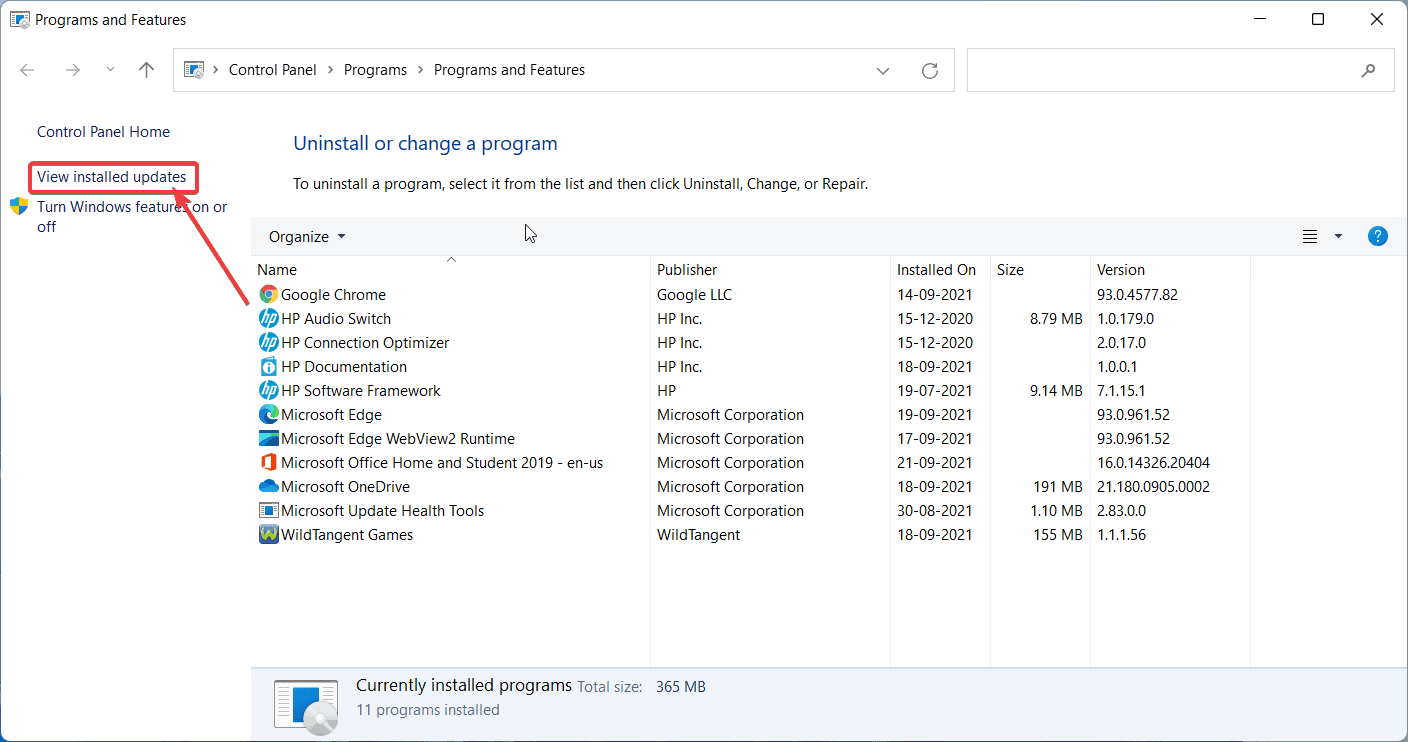
Task: Click the 191 MB size cell
Action: point(1057,486)
